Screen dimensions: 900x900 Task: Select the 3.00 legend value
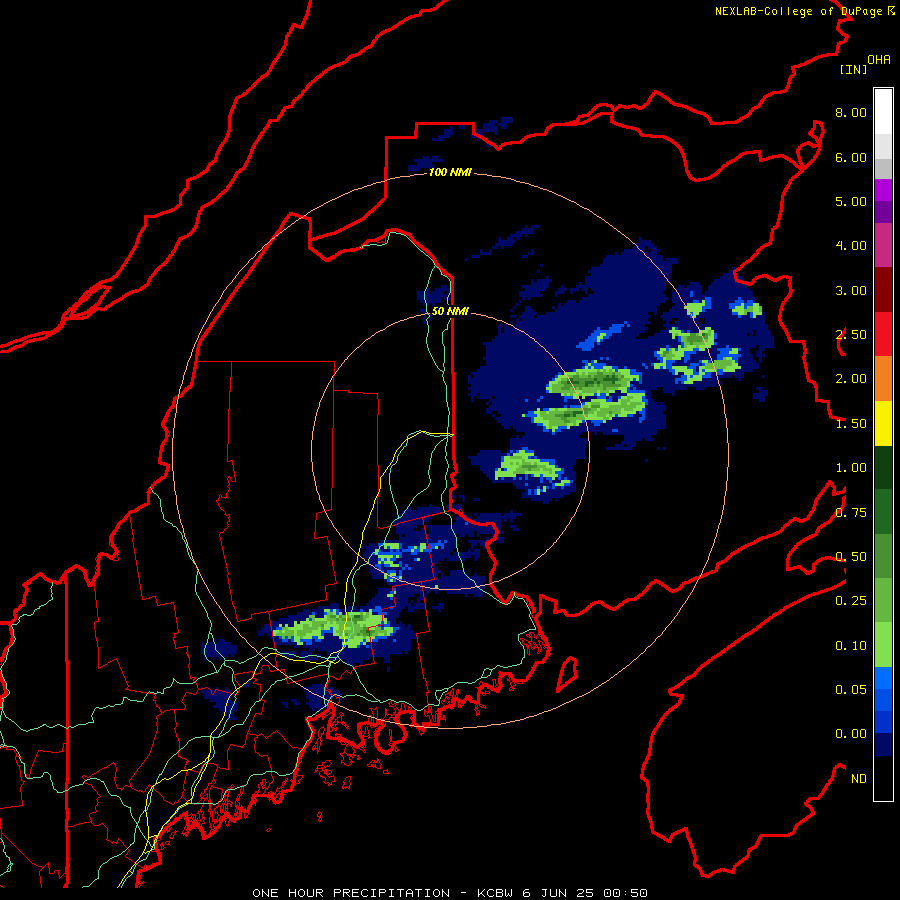pos(851,290)
